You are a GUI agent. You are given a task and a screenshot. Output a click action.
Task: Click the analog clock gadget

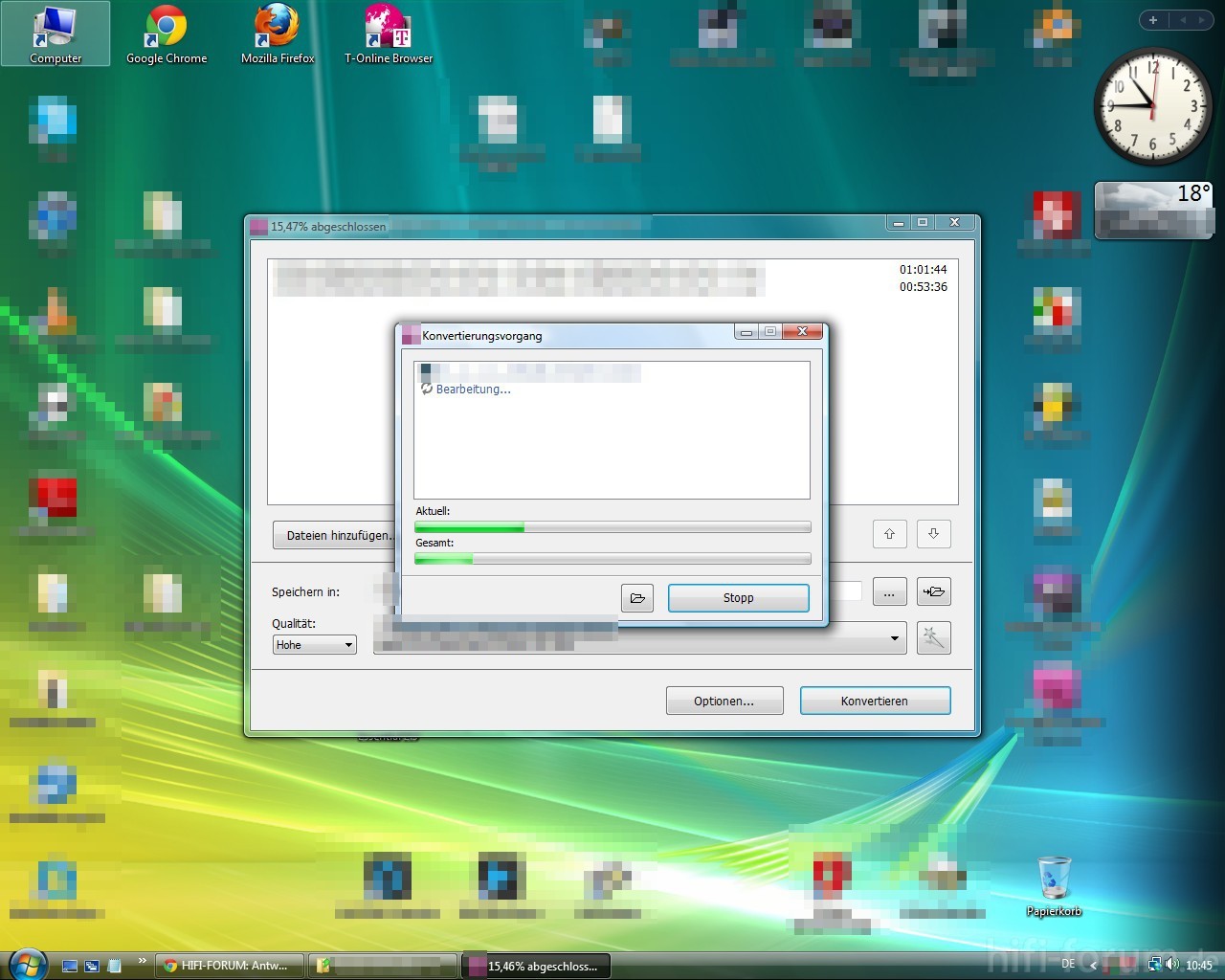coord(1152,105)
